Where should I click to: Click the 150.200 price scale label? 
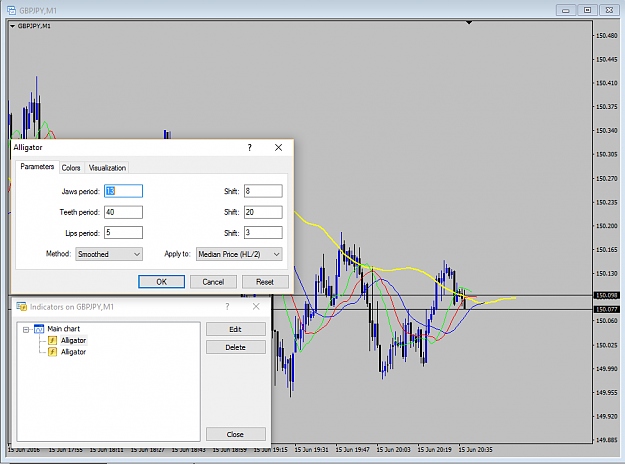click(x=607, y=226)
